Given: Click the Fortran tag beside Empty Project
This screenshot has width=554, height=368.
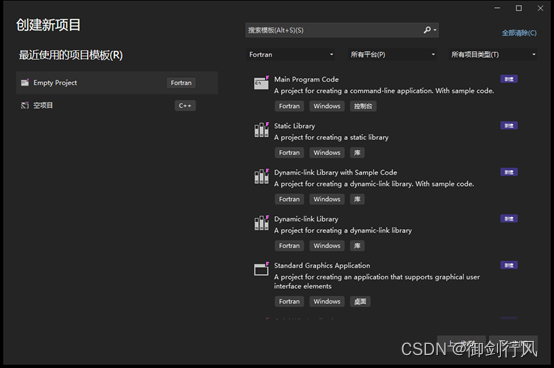Looking at the screenshot, I should (181, 83).
